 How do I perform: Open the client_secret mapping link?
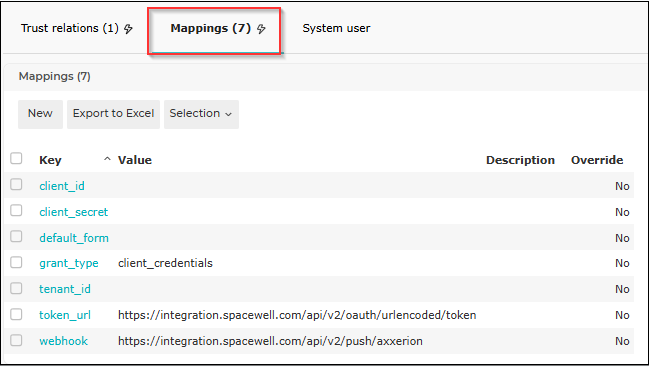(74, 212)
